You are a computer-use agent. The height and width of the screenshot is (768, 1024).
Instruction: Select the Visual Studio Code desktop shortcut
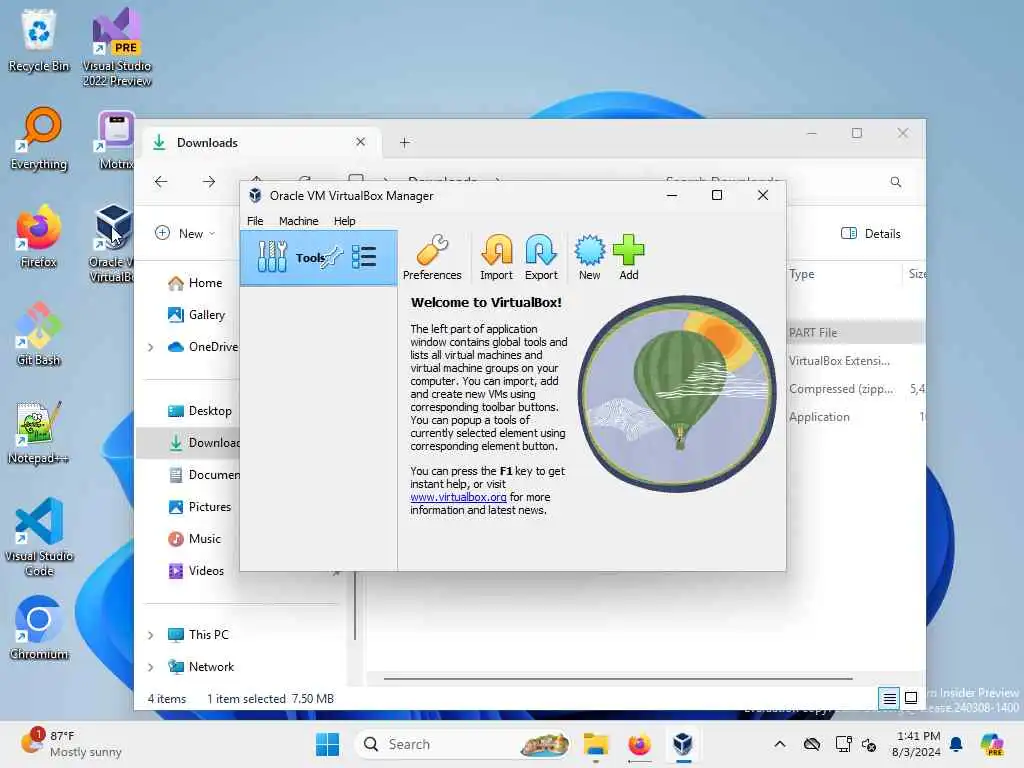coord(39,537)
